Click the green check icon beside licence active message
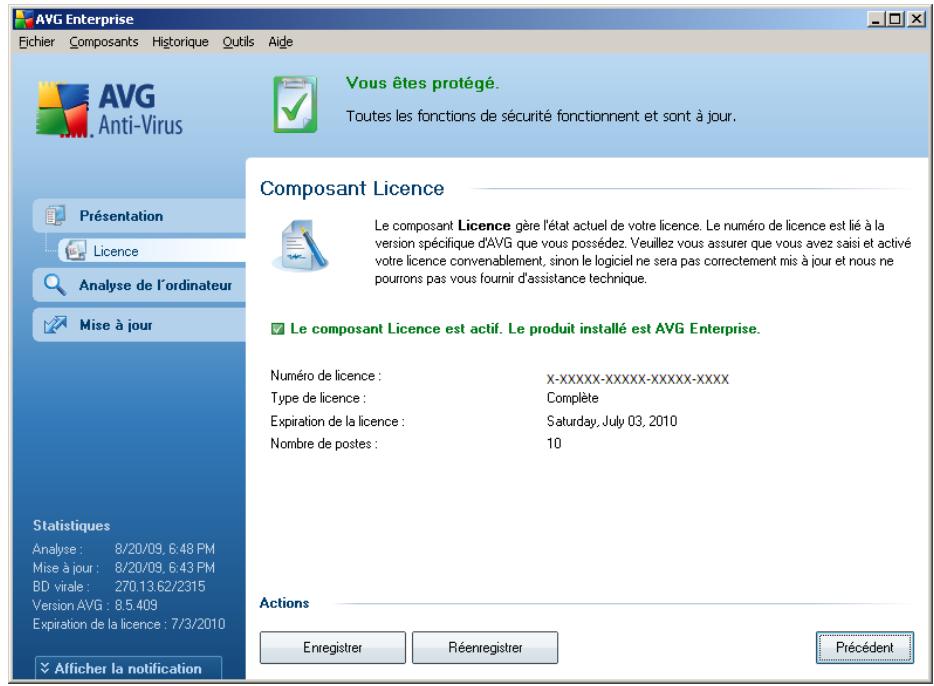 pos(278,329)
